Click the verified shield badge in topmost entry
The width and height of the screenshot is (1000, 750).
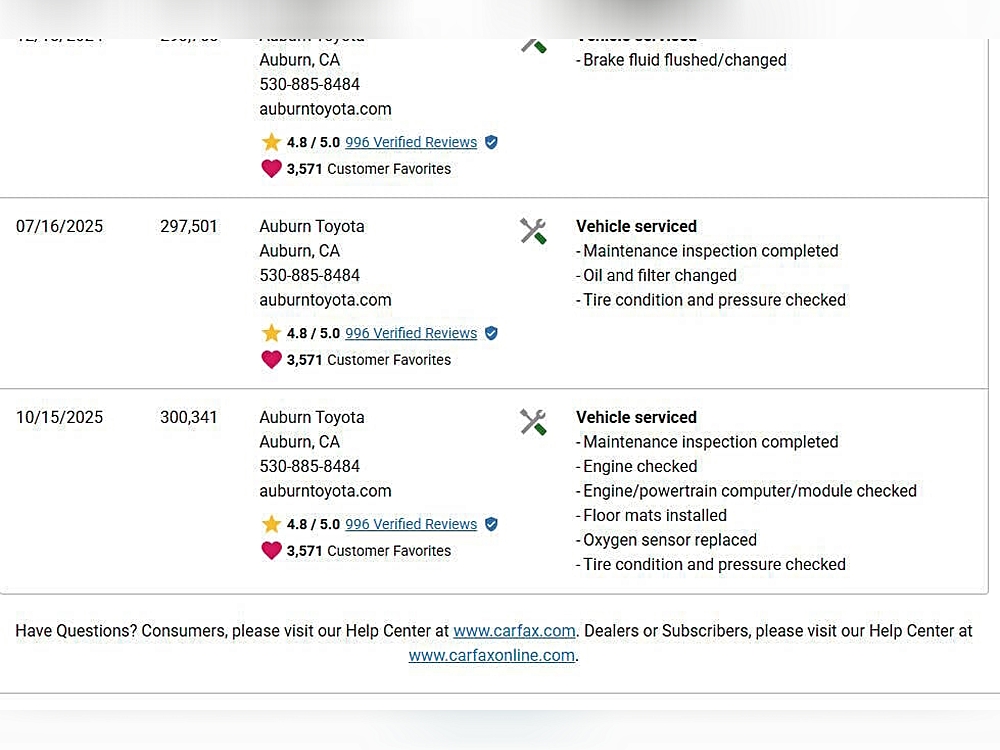click(x=491, y=142)
